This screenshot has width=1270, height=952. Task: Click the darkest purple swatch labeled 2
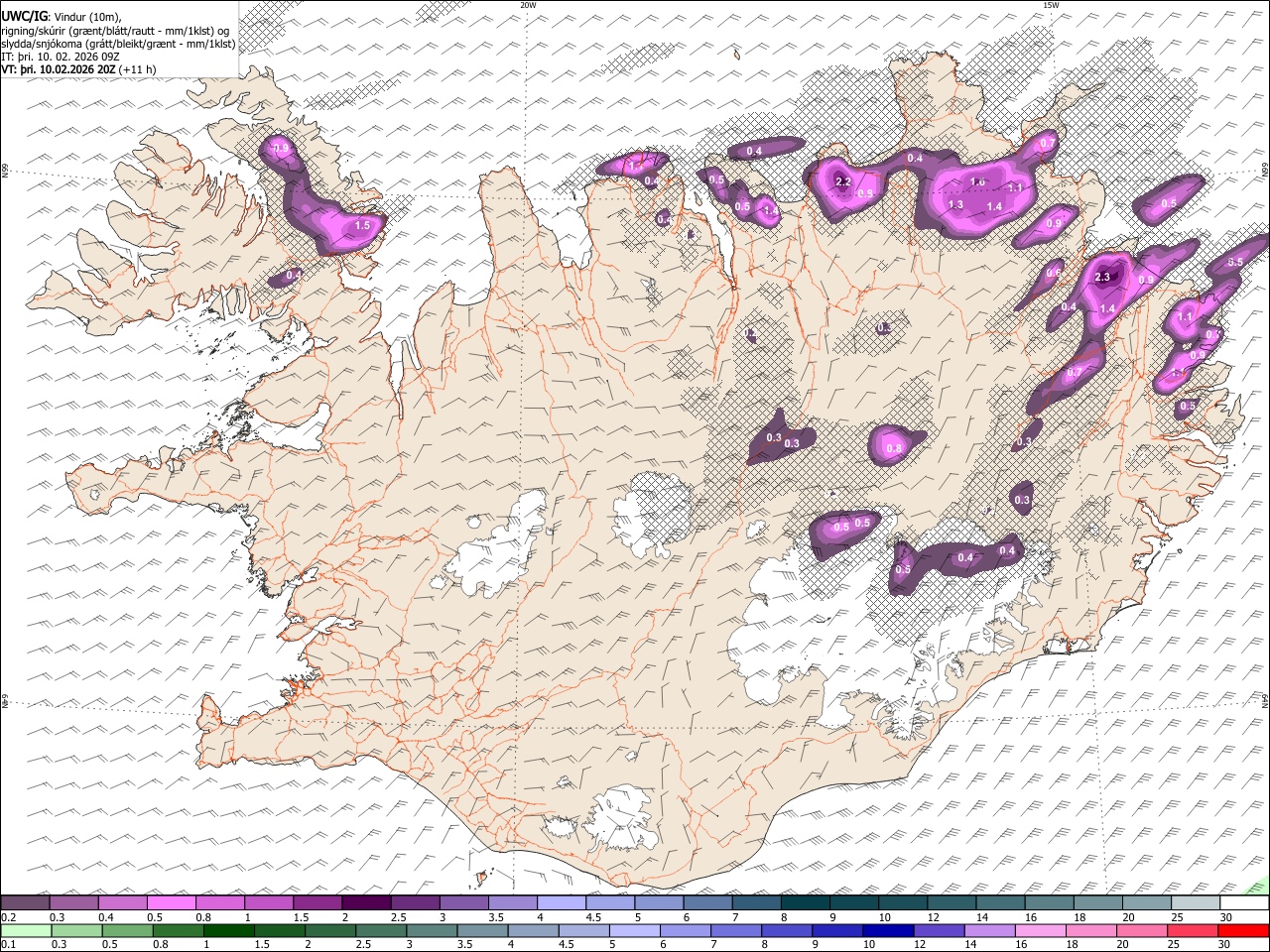(x=366, y=903)
